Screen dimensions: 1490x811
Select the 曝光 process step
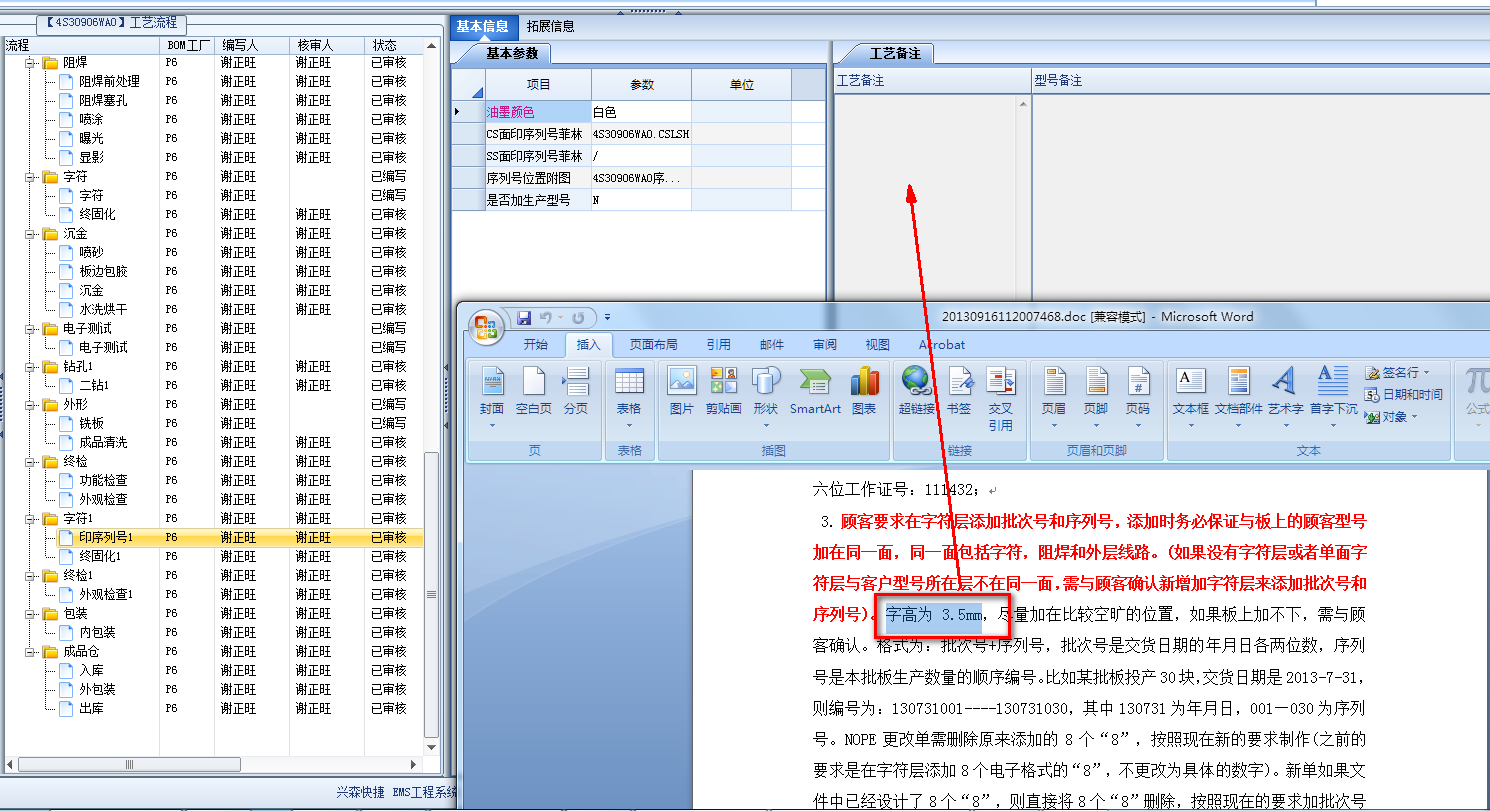(x=91, y=138)
